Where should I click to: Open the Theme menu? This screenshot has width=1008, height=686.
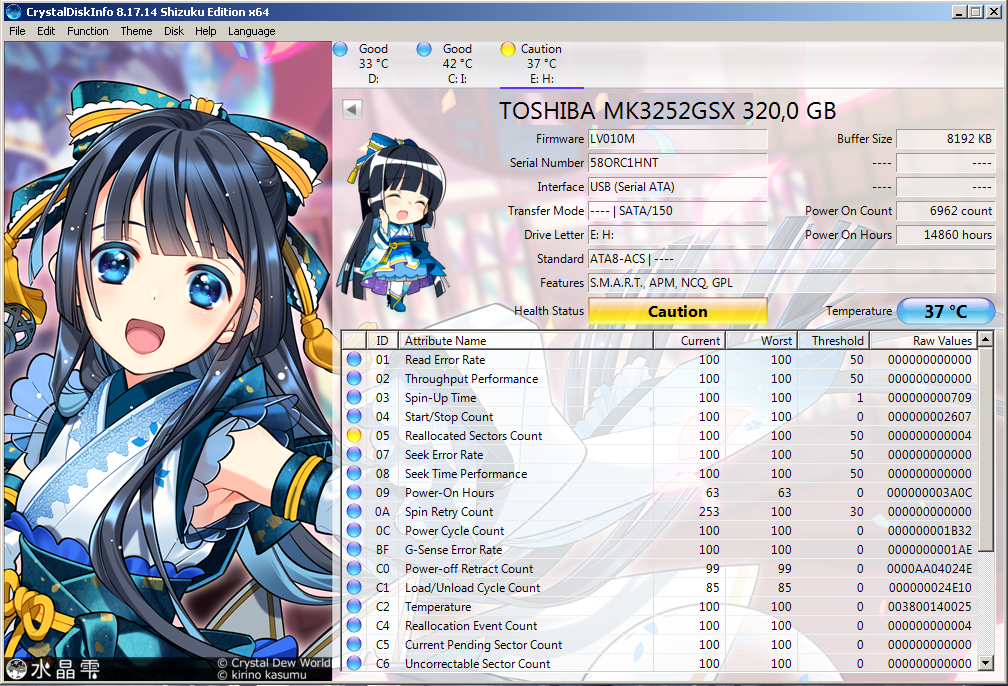(136, 31)
